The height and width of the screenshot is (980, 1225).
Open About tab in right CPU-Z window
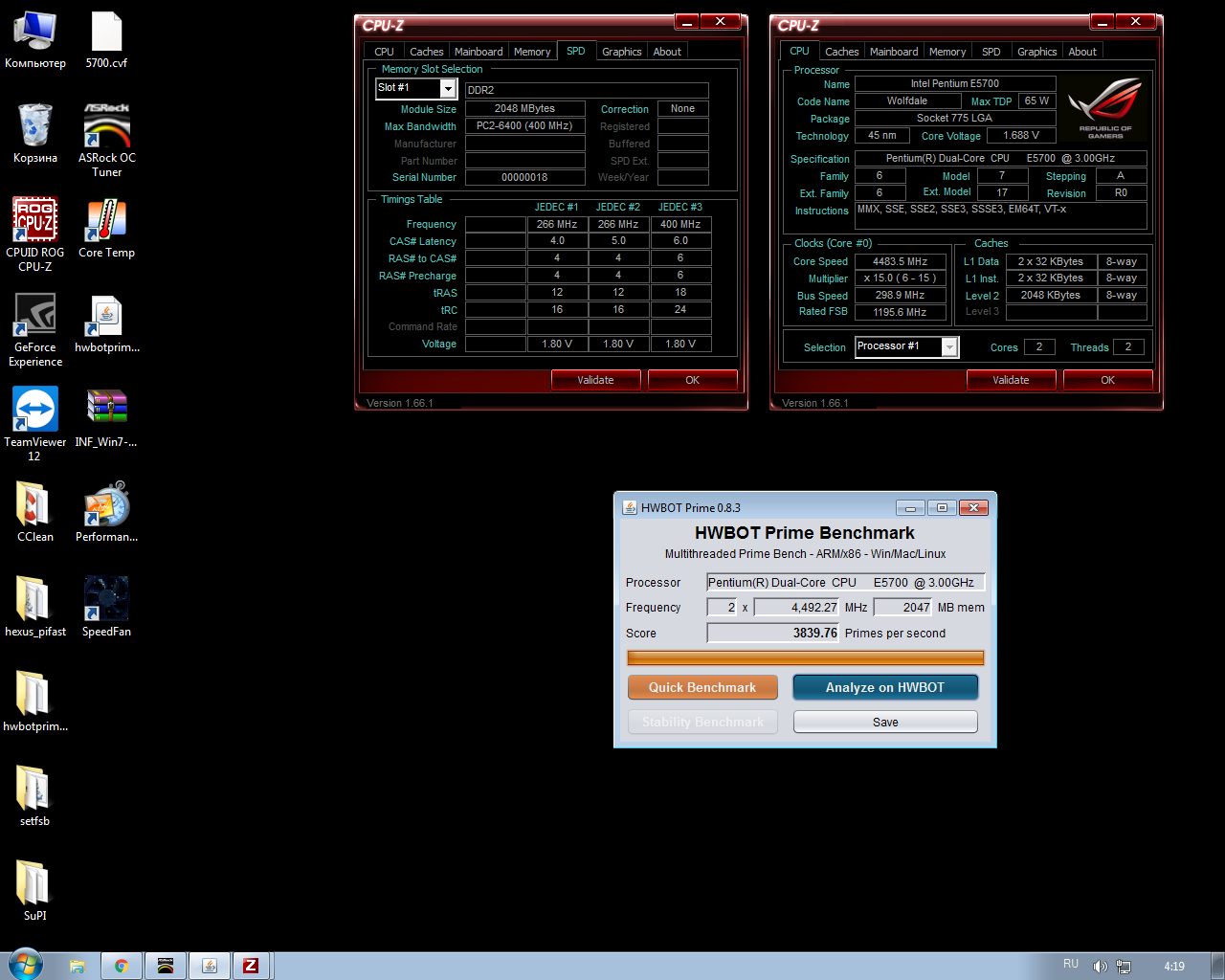point(1082,52)
